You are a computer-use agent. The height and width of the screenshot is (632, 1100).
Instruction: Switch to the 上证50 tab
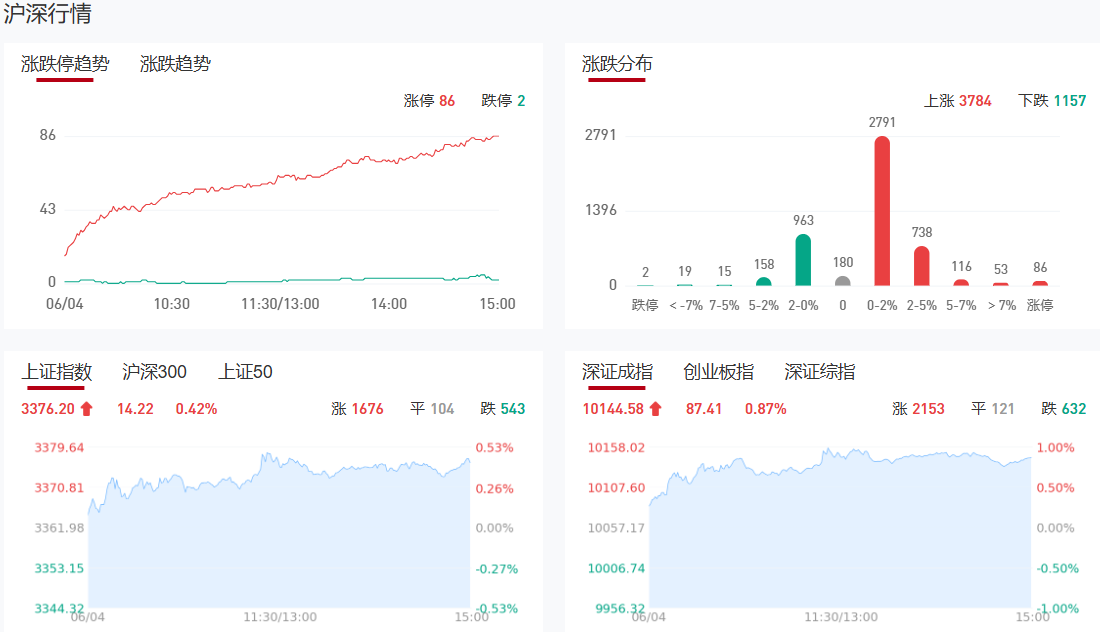(x=245, y=372)
